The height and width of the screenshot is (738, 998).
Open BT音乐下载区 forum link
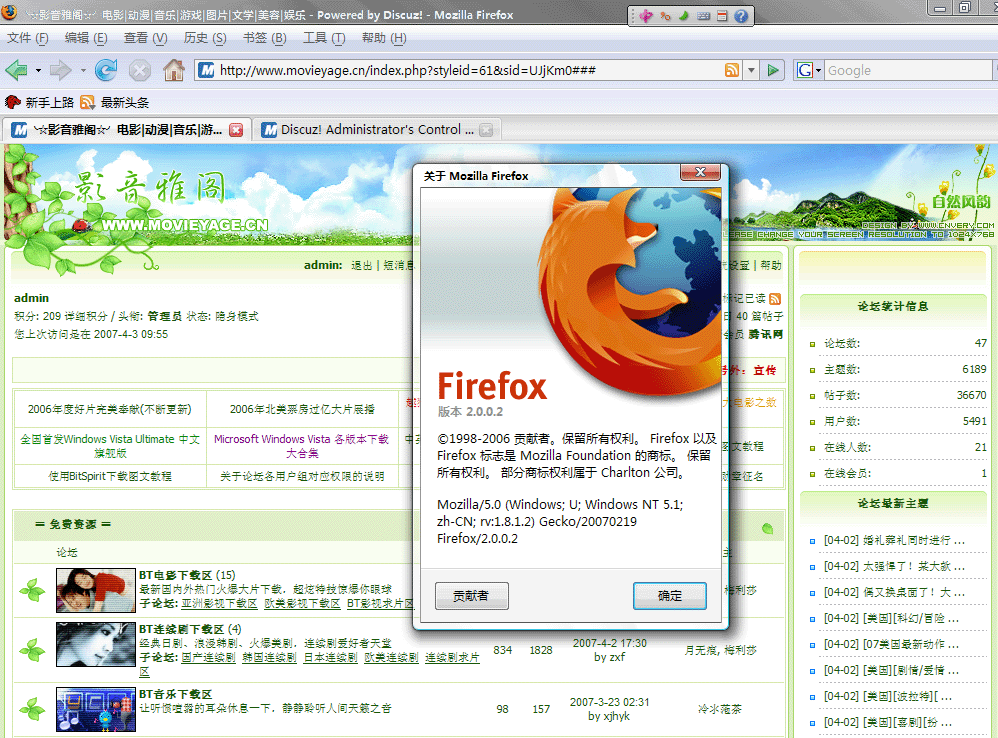click(175, 694)
